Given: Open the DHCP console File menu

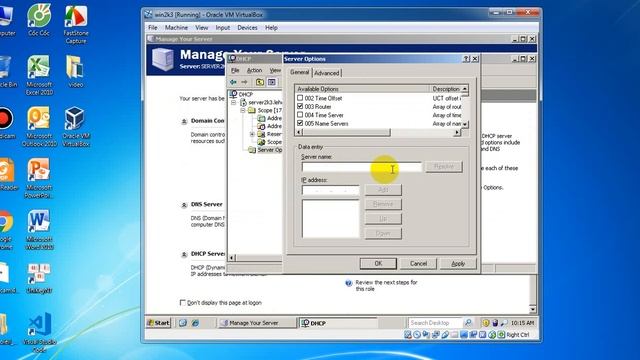Looking at the screenshot, I should [236, 70].
